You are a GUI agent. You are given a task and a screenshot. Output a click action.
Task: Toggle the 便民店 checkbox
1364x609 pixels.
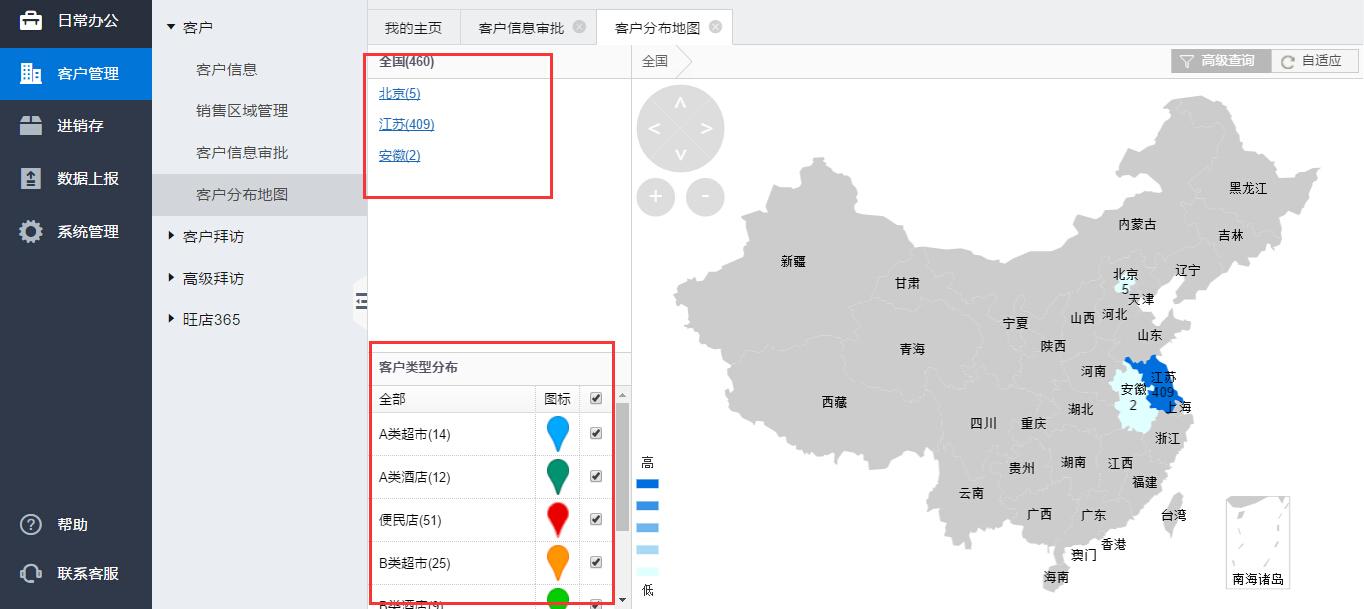coord(596,520)
